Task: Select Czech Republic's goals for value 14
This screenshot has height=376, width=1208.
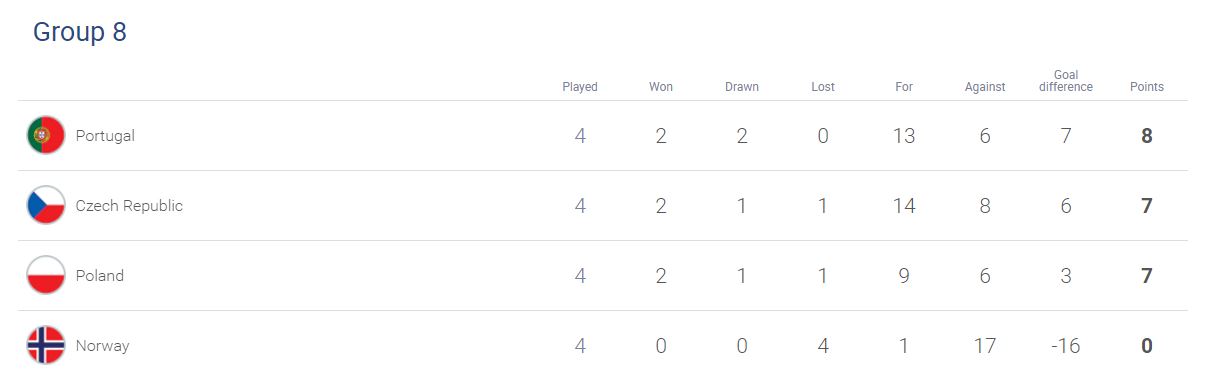Action: [x=904, y=206]
